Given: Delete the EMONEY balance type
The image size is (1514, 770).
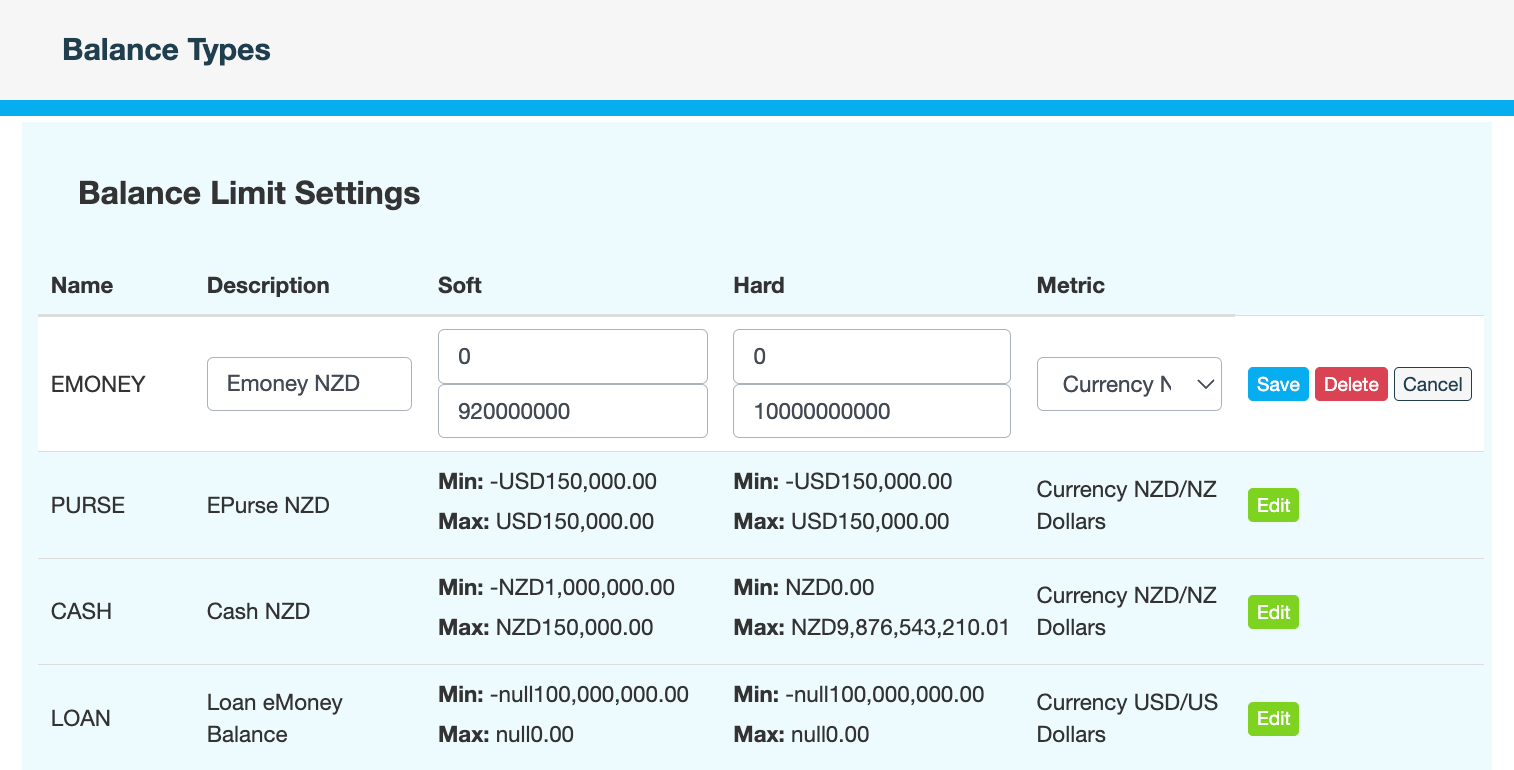Looking at the screenshot, I should tap(1350, 384).
